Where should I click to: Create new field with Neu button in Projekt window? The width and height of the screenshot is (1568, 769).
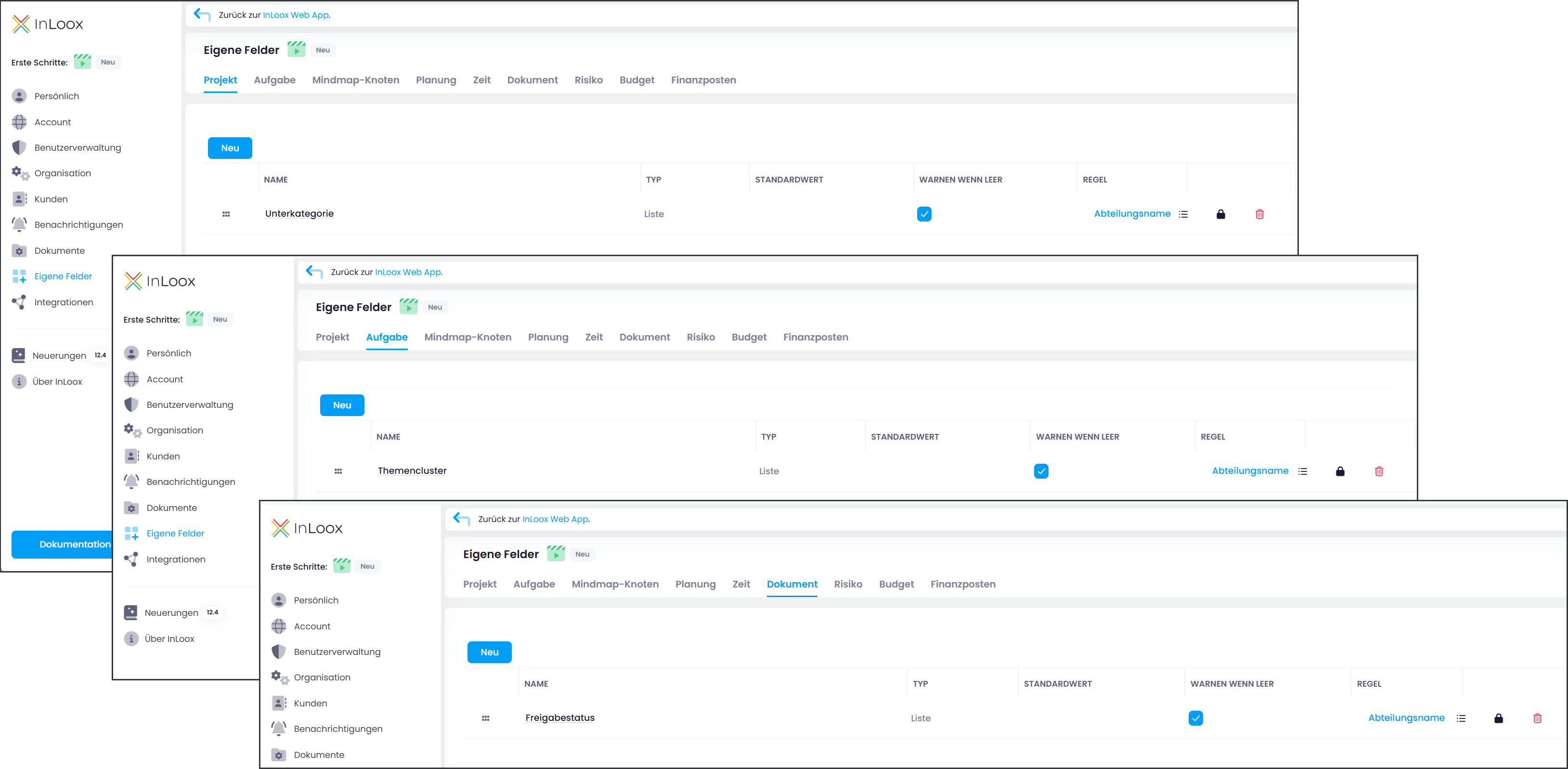coord(230,148)
